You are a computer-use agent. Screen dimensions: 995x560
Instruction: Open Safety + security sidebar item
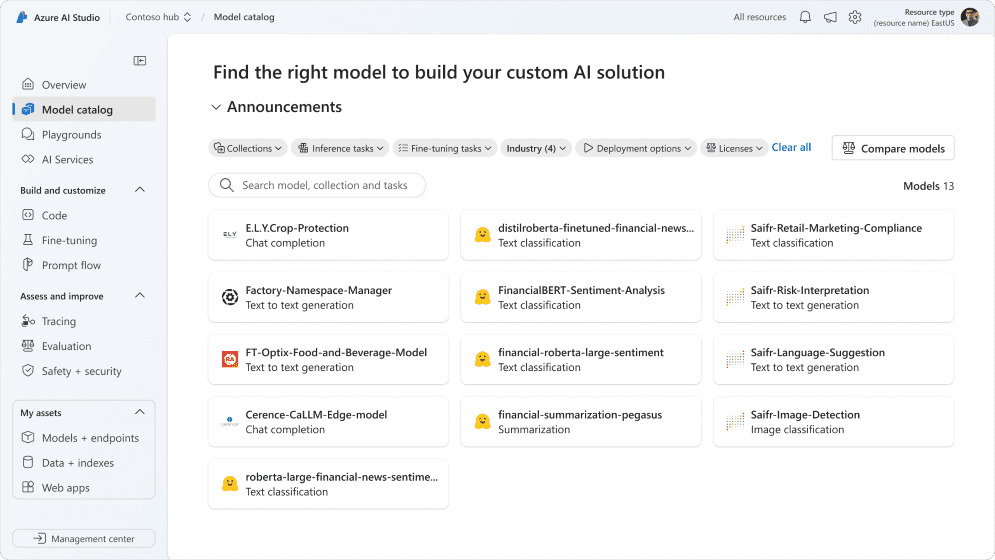click(x=84, y=371)
